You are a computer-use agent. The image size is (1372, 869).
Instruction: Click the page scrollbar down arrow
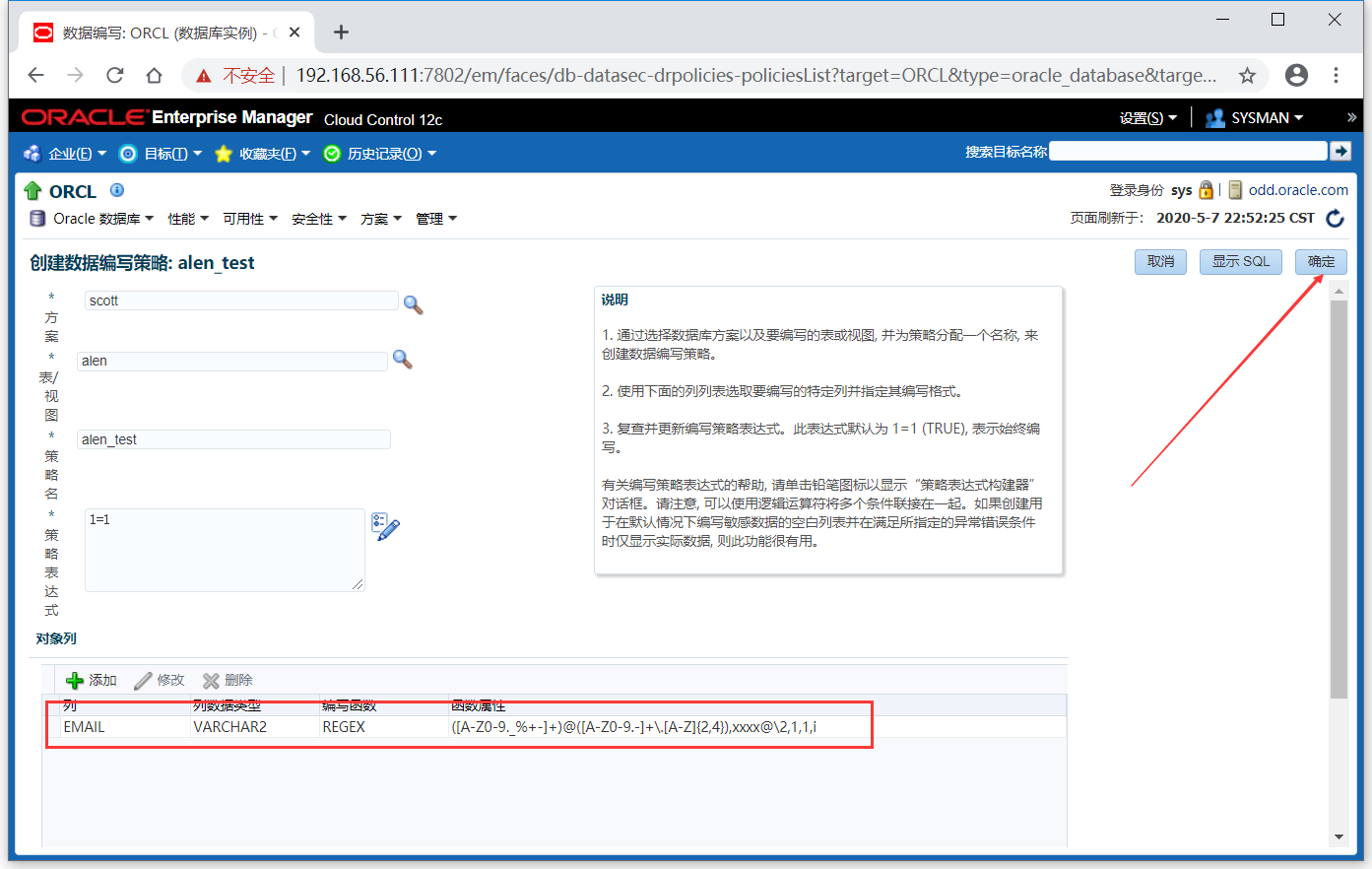click(1339, 837)
